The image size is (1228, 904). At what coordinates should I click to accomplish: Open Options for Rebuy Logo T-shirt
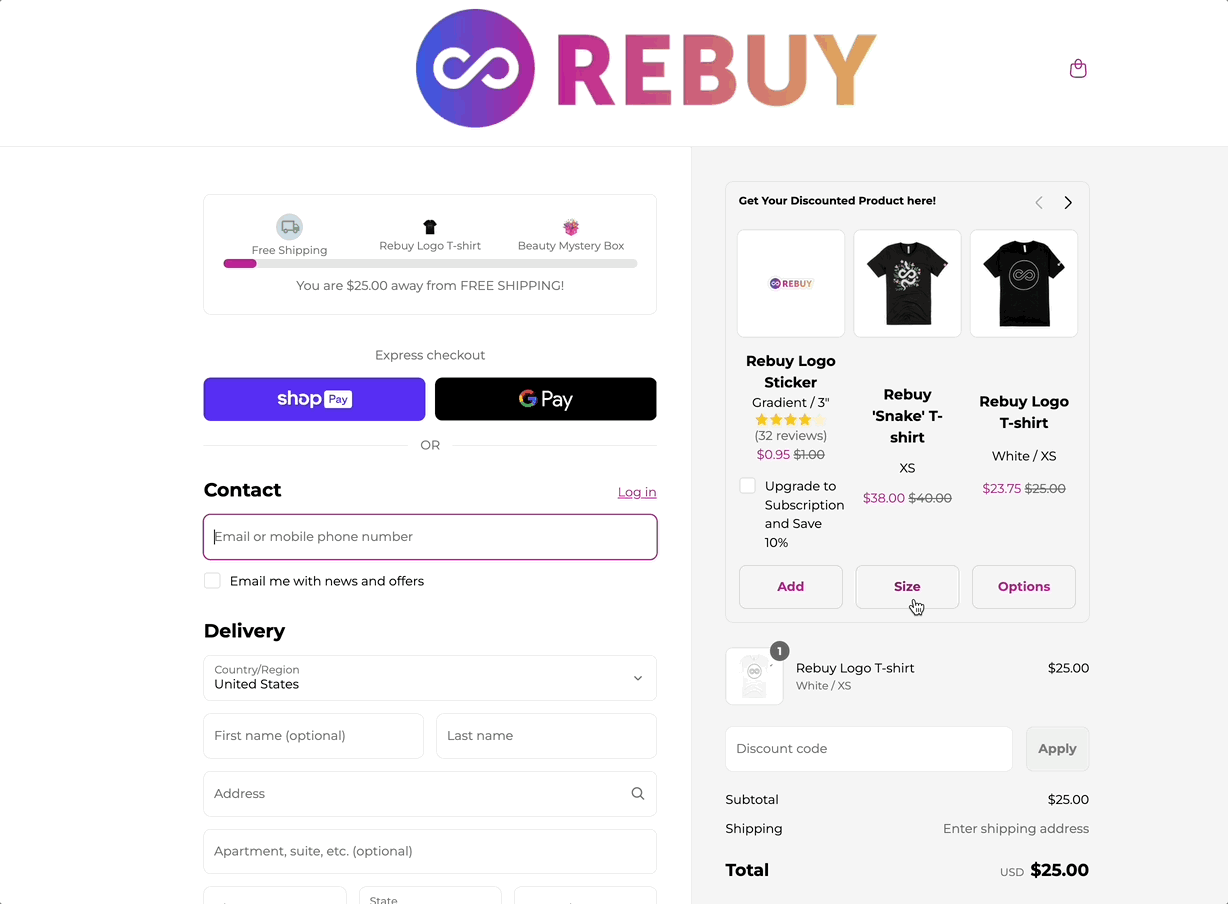pyautogui.click(x=1023, y=587)
